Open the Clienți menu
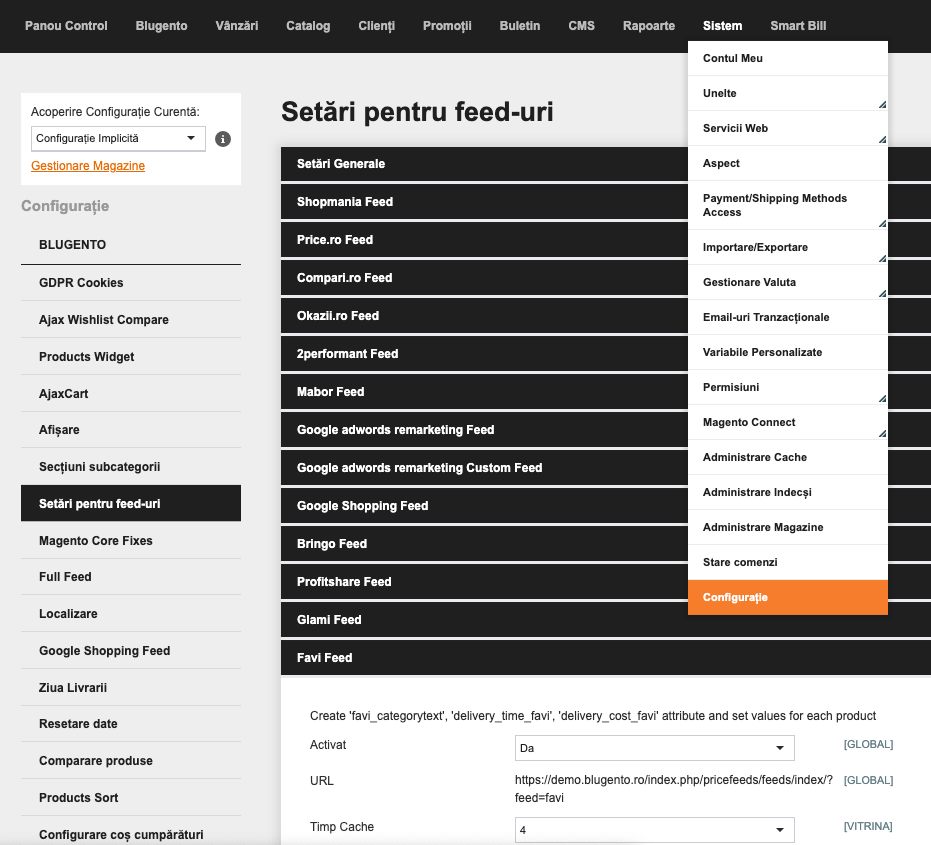The image size is (931, 845). [376, 26]
